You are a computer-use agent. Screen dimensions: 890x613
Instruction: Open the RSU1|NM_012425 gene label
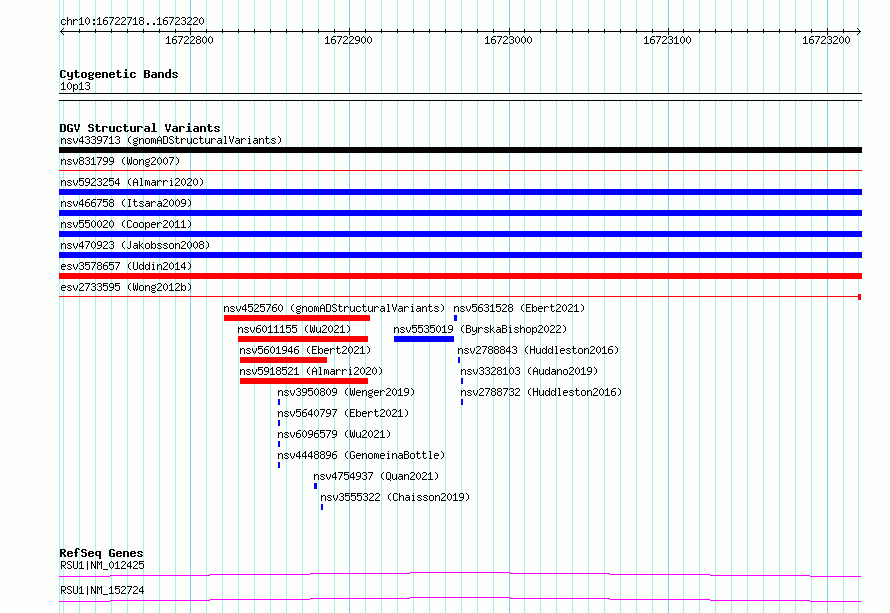pyautogui.click(x=102, y=565)
